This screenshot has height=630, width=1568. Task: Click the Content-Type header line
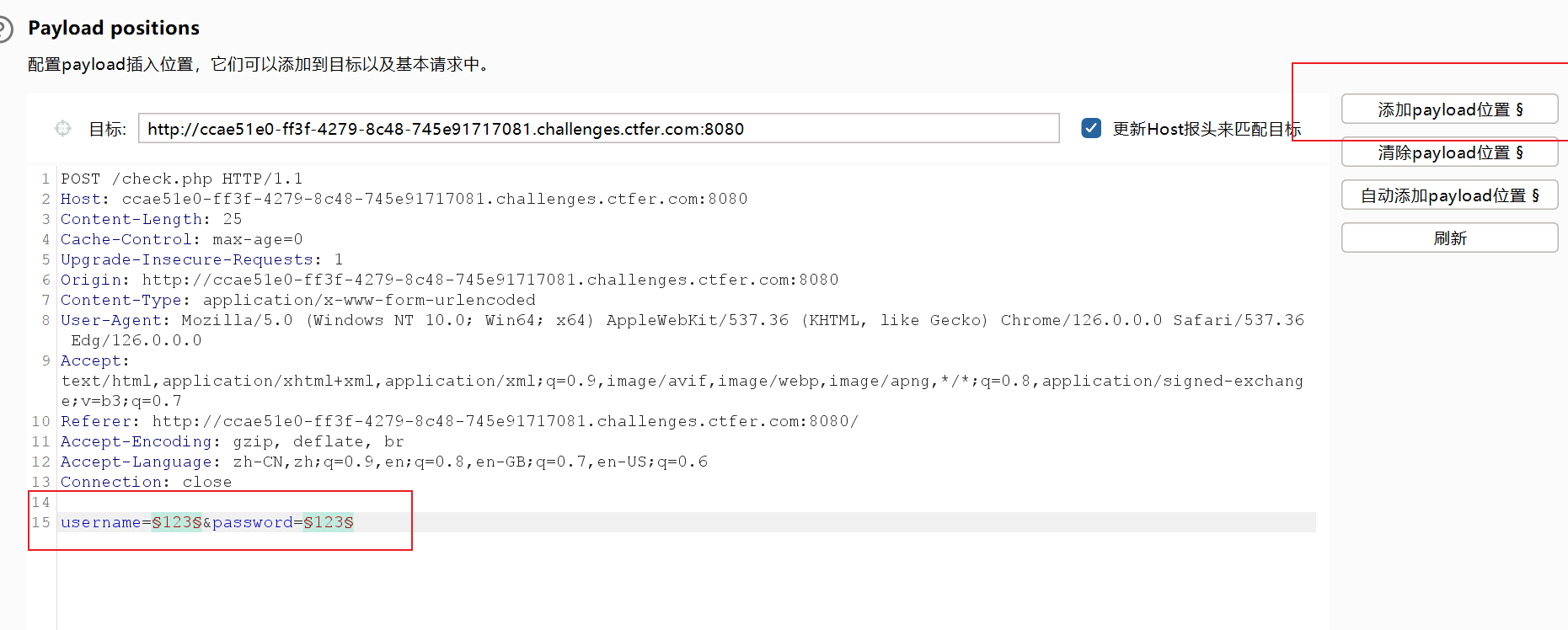point(297,300)
